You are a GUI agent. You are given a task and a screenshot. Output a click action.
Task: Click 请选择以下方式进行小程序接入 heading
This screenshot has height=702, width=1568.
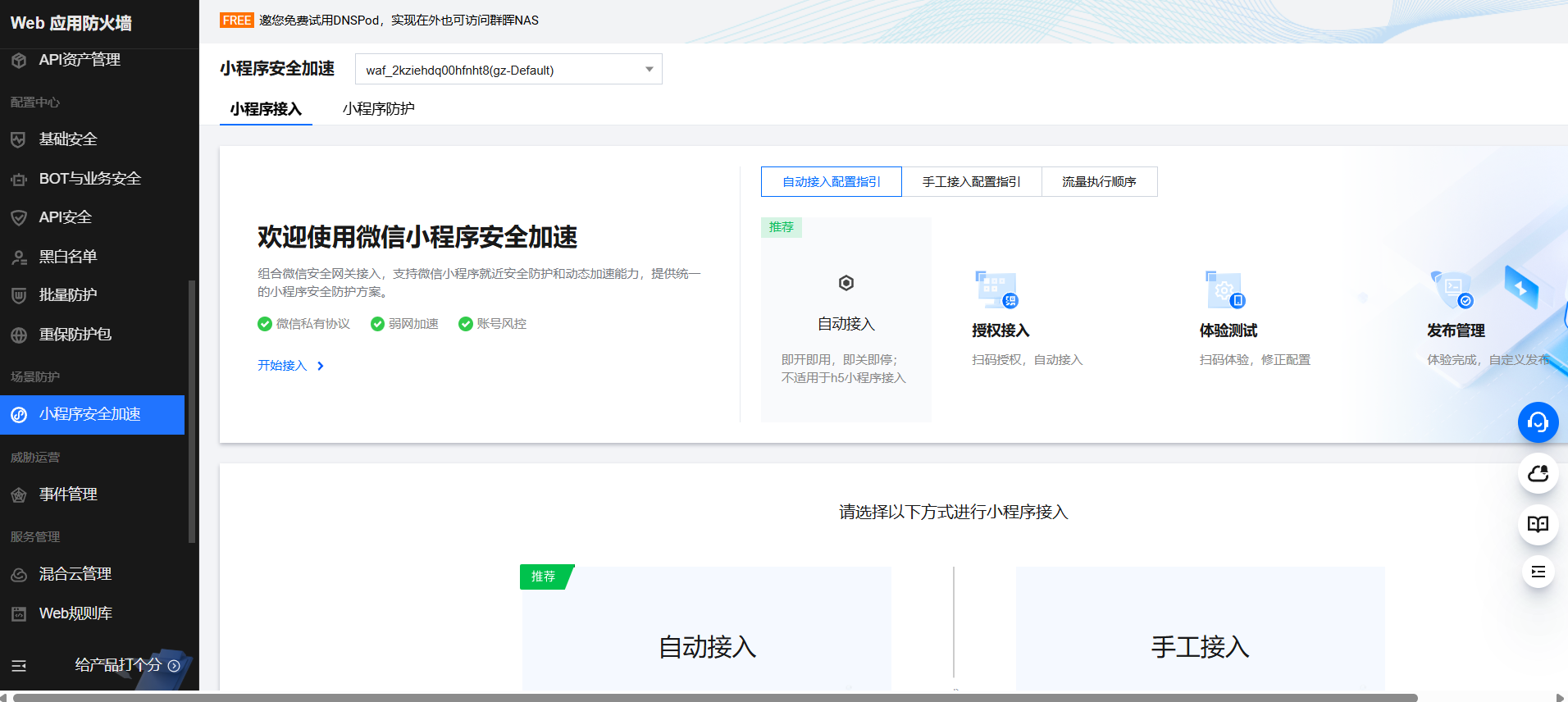point(954,513)
